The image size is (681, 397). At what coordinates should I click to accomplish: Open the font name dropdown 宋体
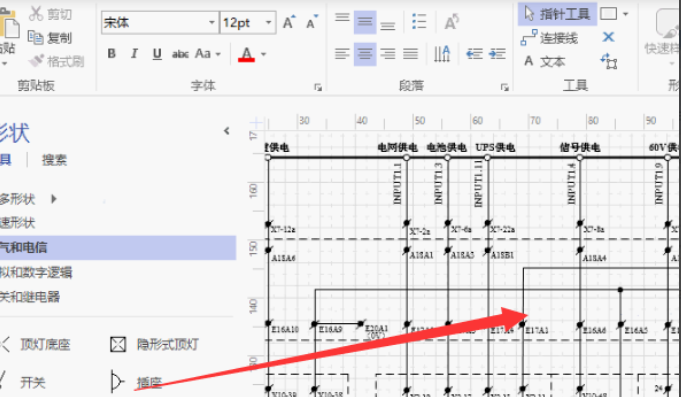pyautogui.click(x=212, y=23)
